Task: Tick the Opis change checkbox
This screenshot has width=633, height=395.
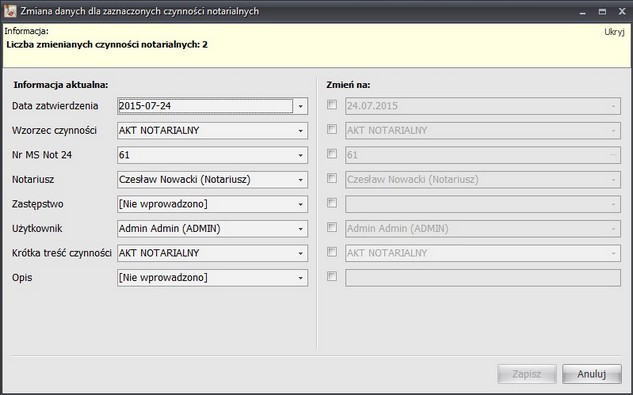Action: (332, 277)
